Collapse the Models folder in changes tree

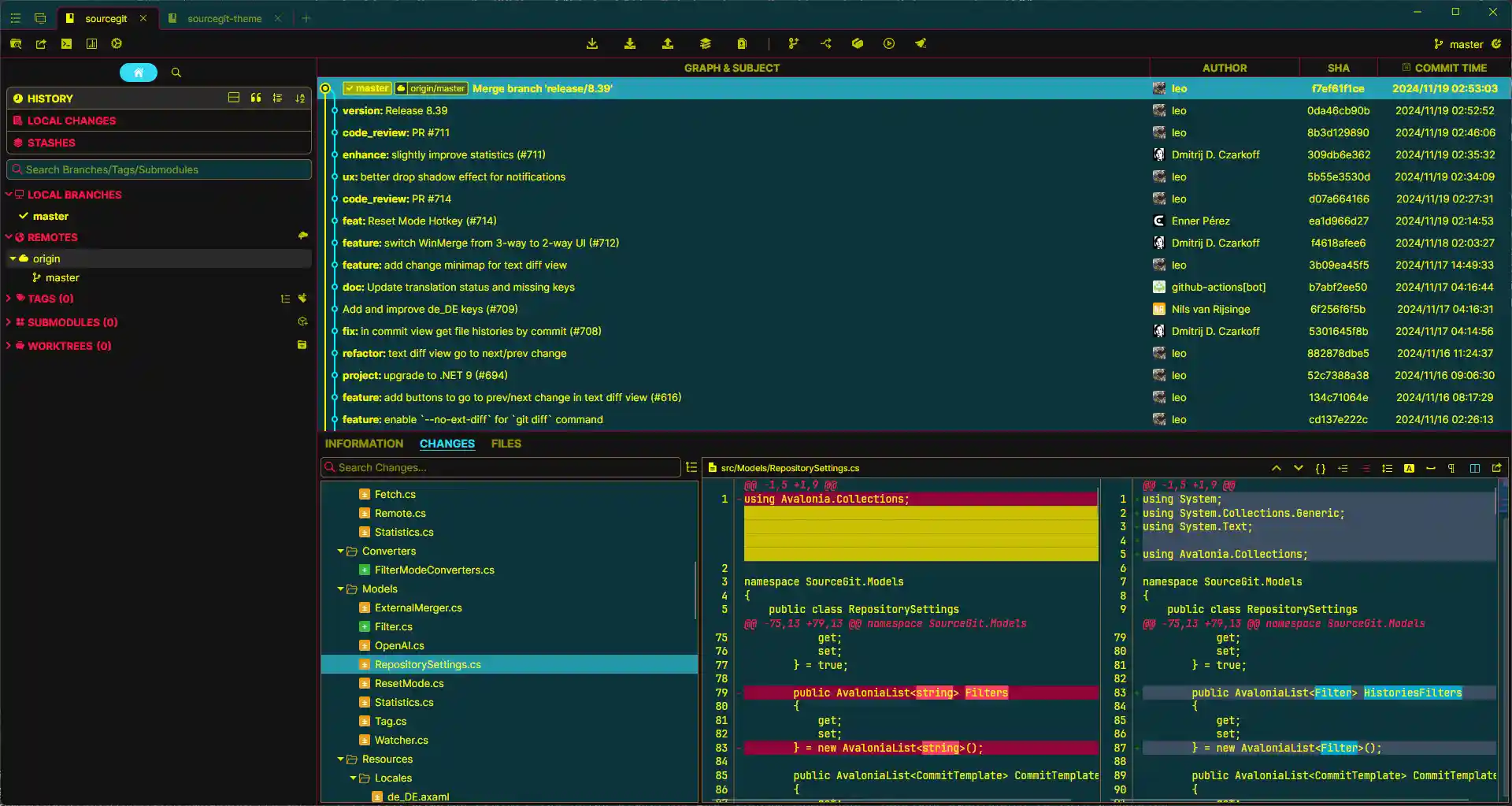(340, 589)
